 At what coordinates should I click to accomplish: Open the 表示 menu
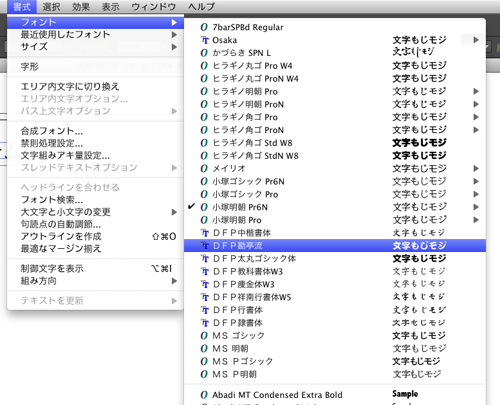pos(110,6)
